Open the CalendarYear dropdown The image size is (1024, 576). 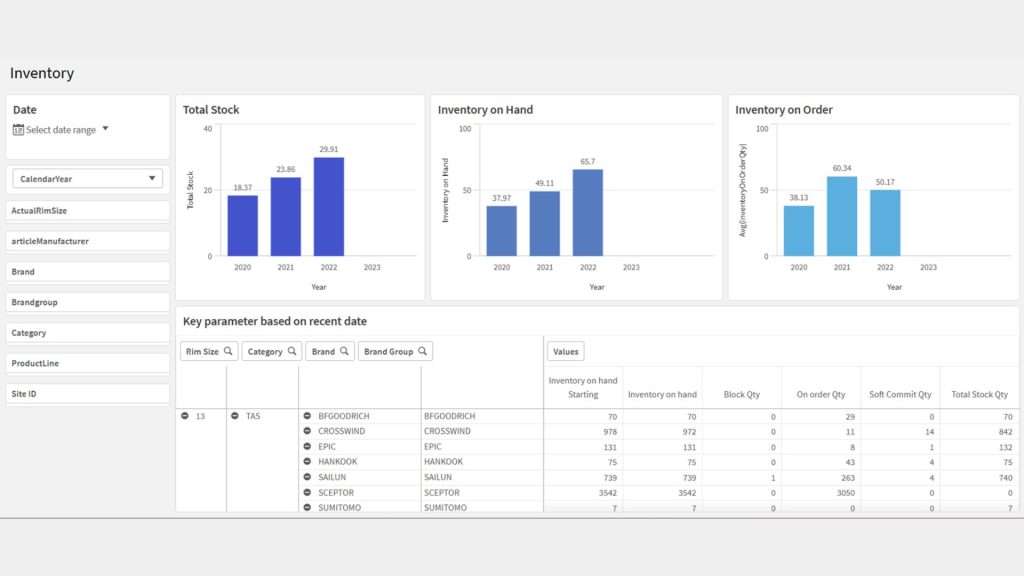[87, 179]
